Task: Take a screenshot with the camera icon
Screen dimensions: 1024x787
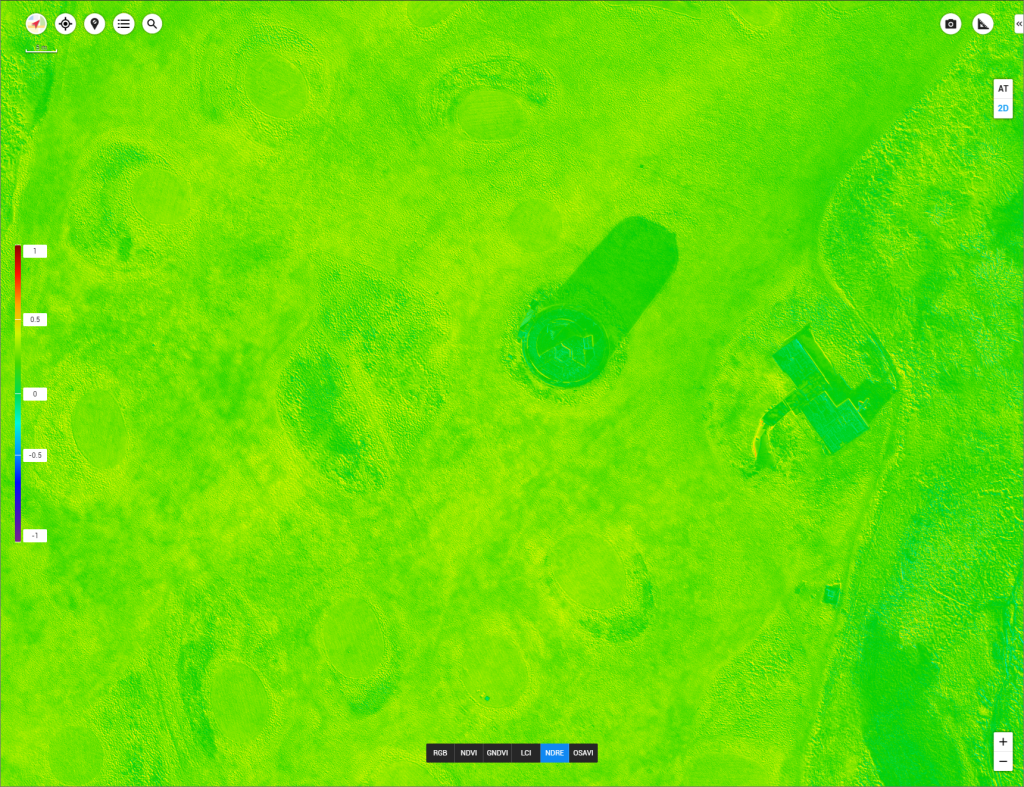Action: tap(951, 24)
